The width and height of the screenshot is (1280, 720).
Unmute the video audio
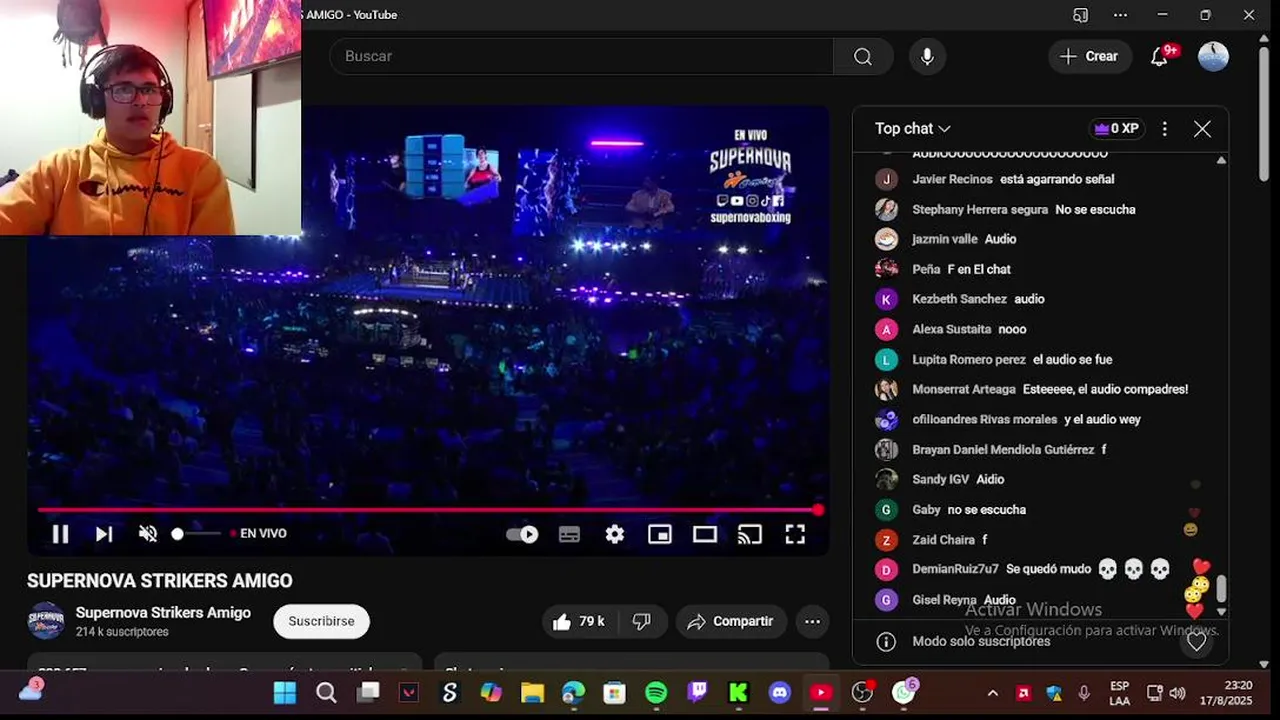pos(148,534)
